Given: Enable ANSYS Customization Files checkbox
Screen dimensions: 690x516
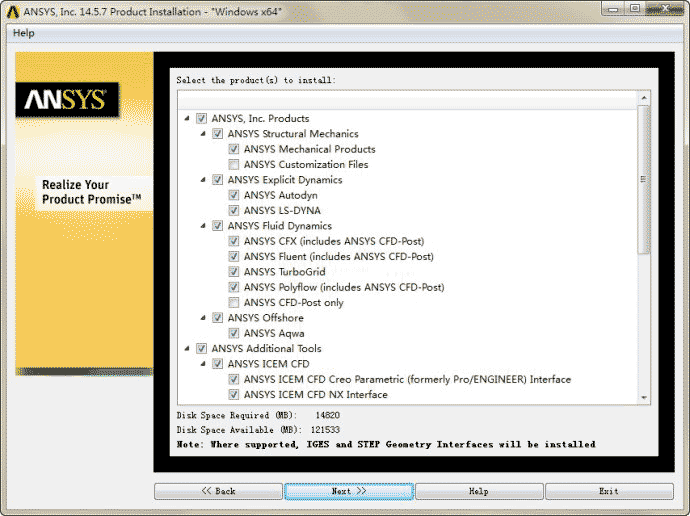Looking at the screenshot, I should [x=234, y=165].
